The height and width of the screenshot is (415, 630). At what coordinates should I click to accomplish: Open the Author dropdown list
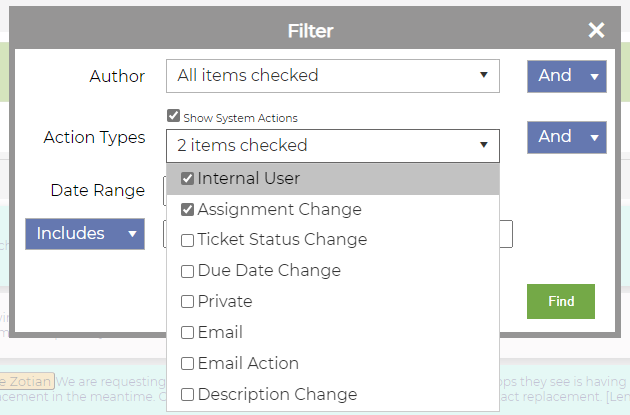click(333, 76)
